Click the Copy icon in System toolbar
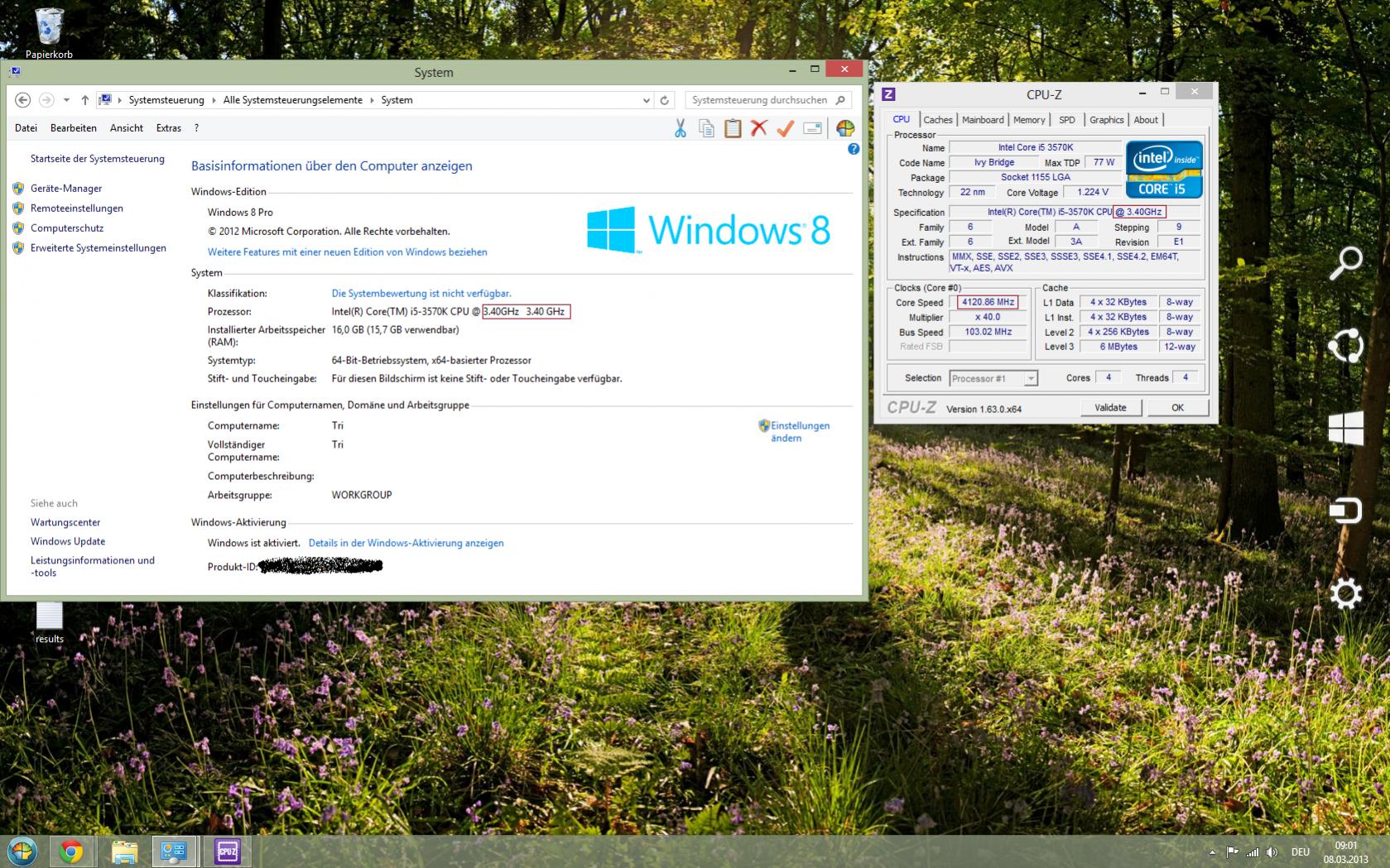1390x868 pixels. (706, 128)
